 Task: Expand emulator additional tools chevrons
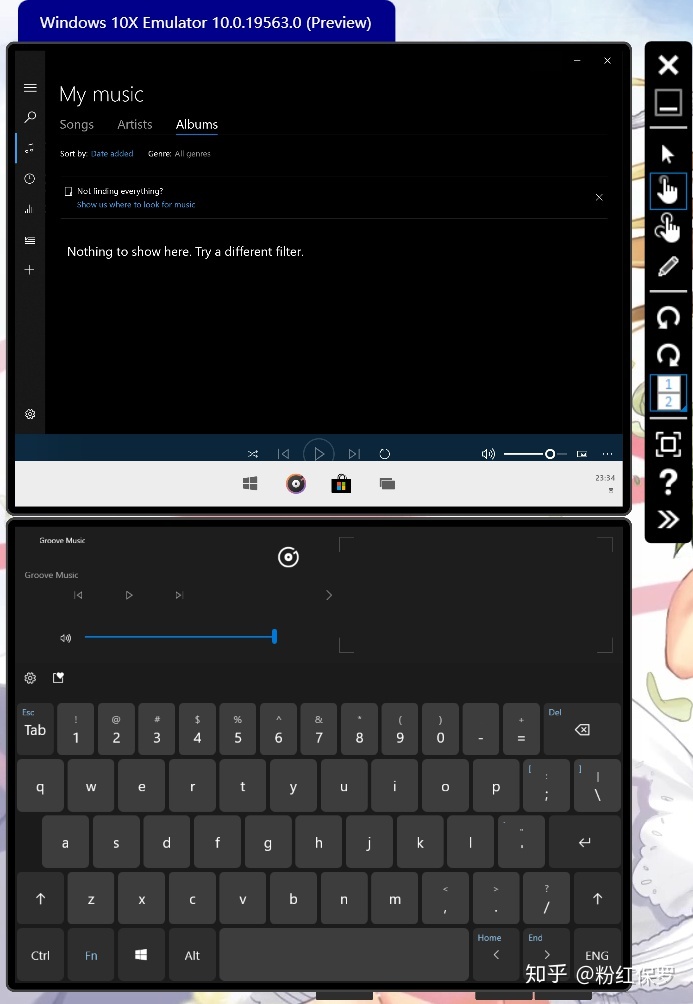pos(668,519)
